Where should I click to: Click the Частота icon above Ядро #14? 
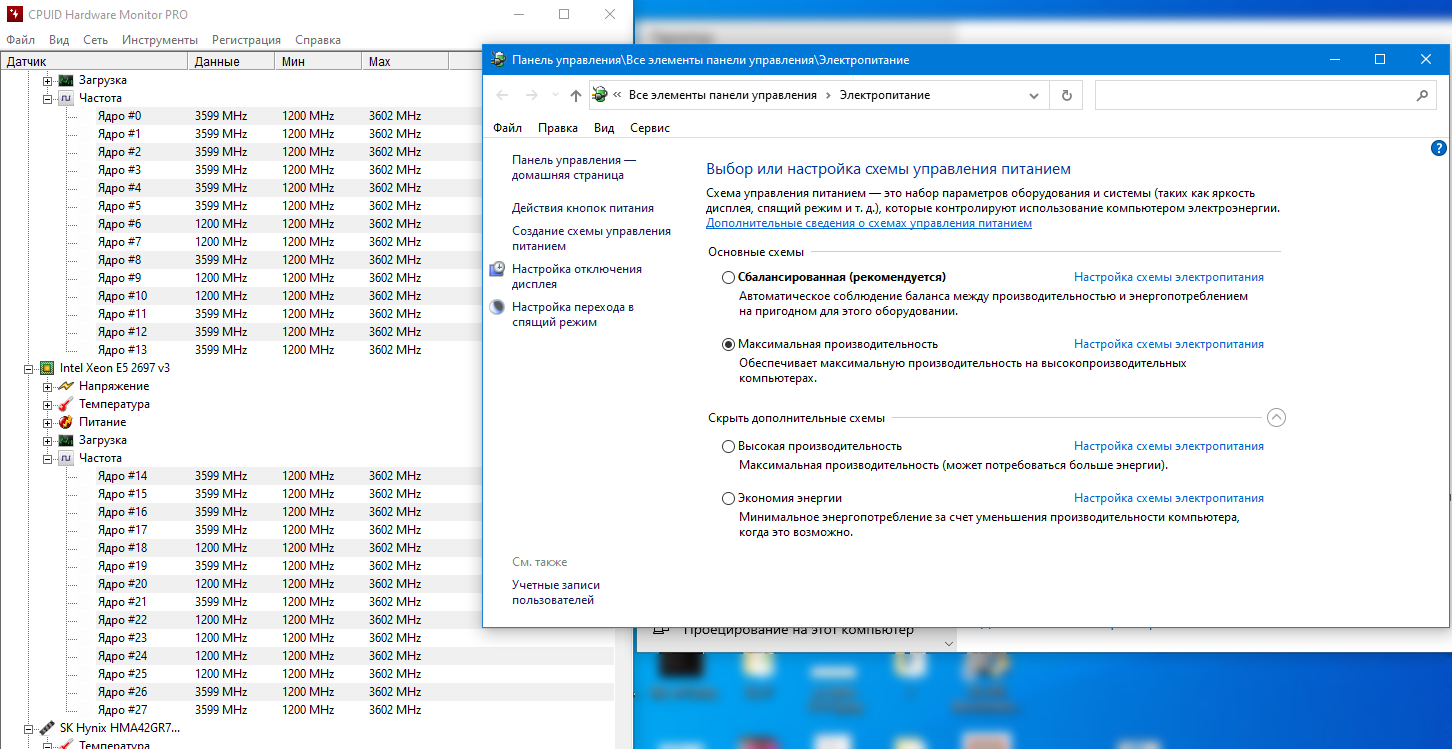(x=66, y=458)
